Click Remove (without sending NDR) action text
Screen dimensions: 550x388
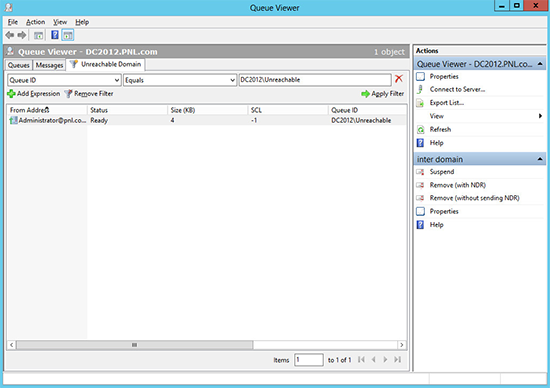tap(474, 198)
